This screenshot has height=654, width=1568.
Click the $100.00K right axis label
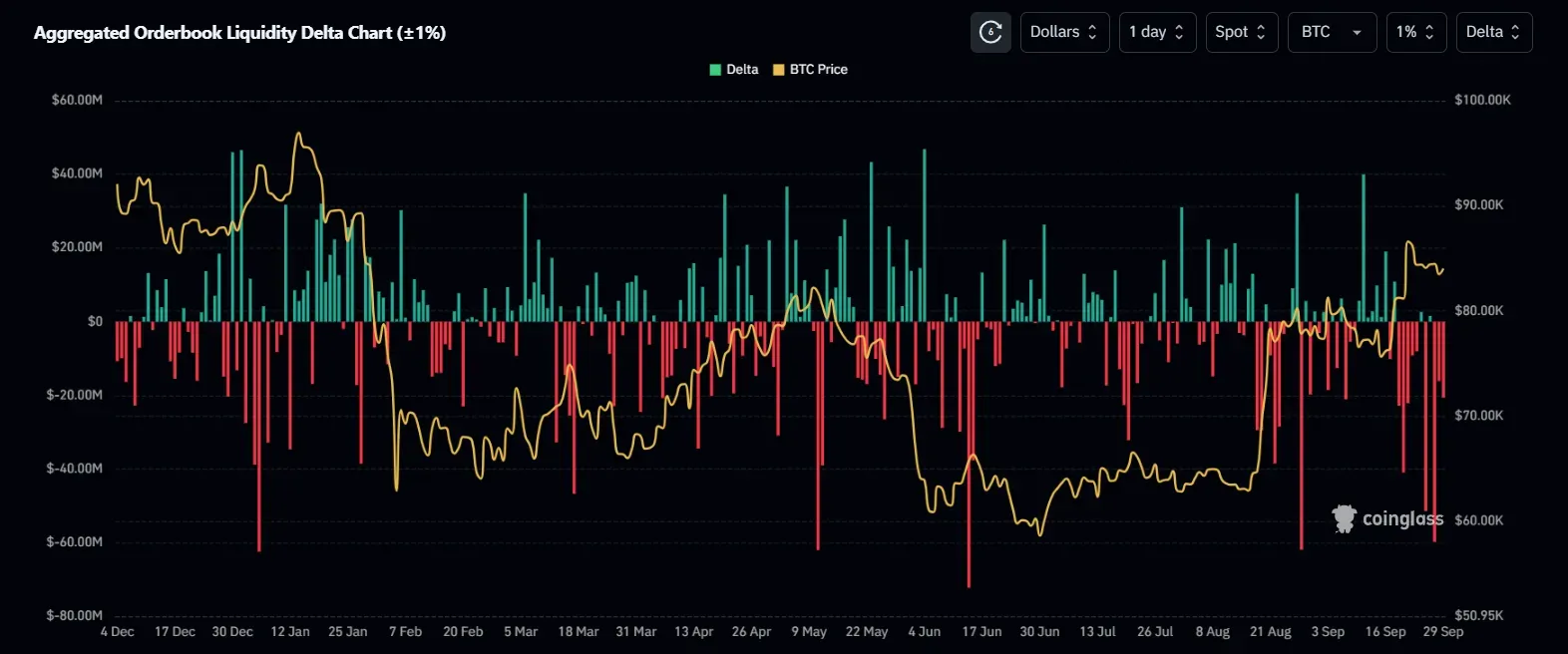(1482, 100)
